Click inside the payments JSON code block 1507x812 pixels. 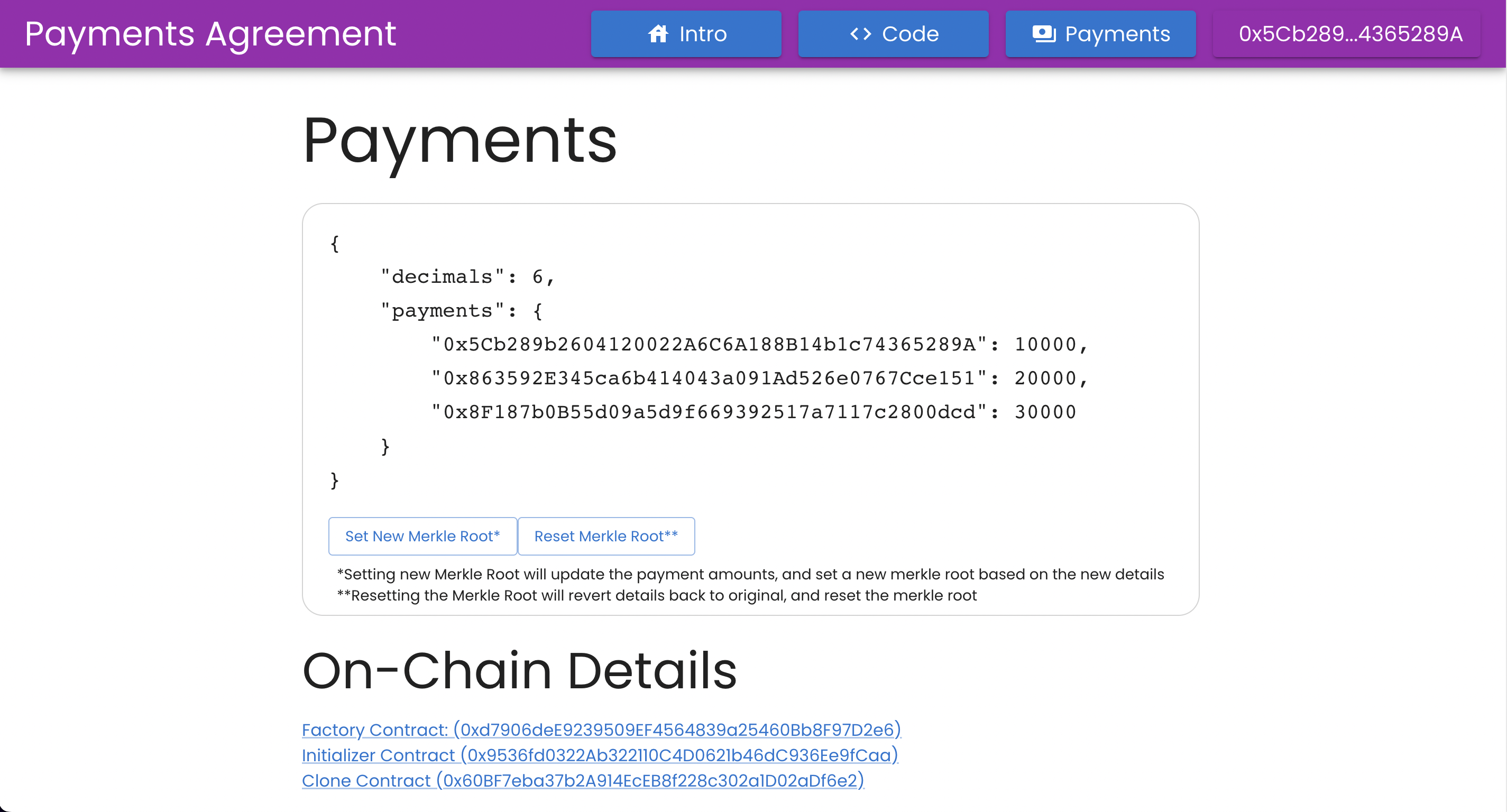coord(702,363)
